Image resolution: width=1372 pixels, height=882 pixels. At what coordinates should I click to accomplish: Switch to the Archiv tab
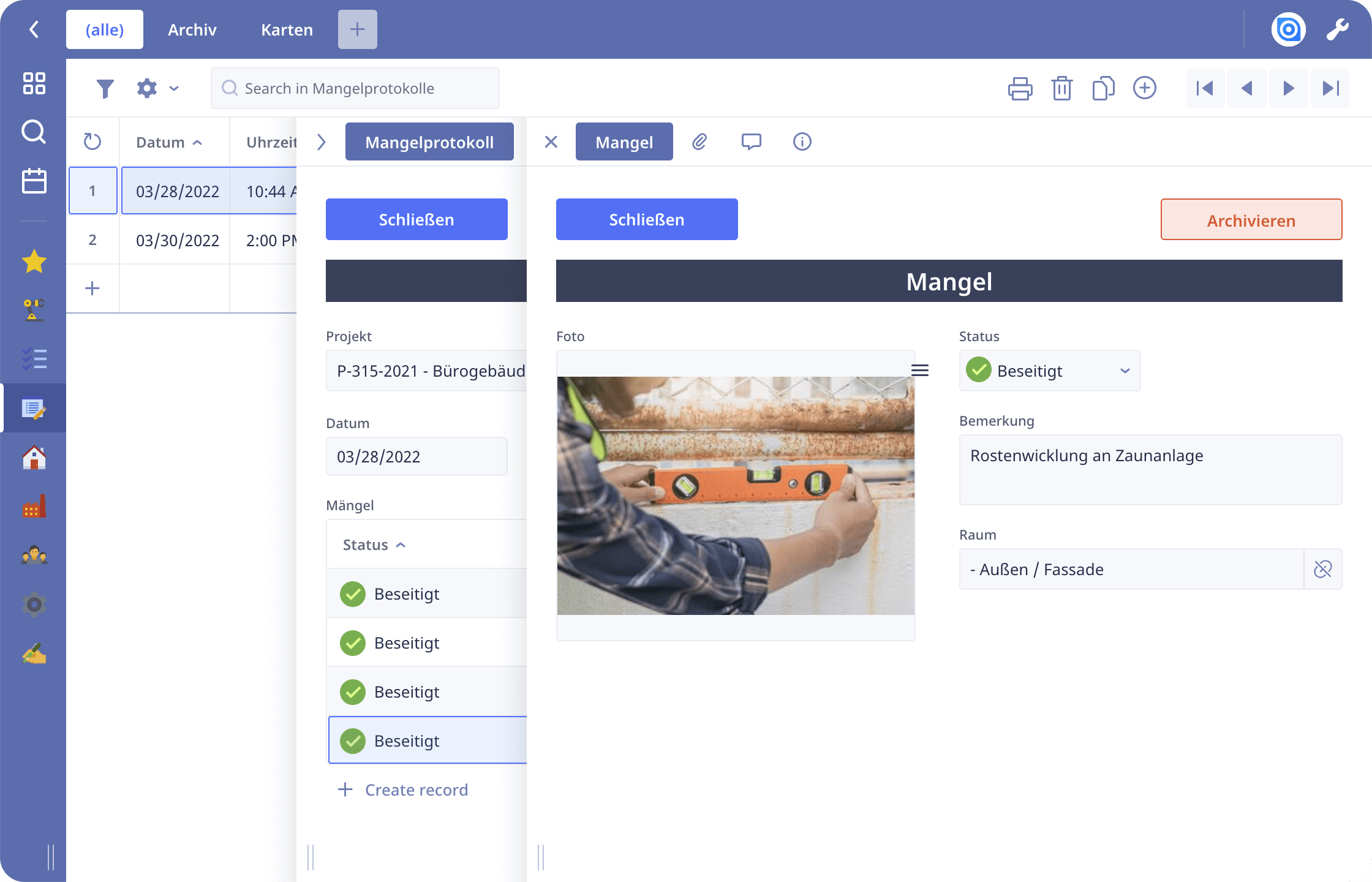(192, 29)
